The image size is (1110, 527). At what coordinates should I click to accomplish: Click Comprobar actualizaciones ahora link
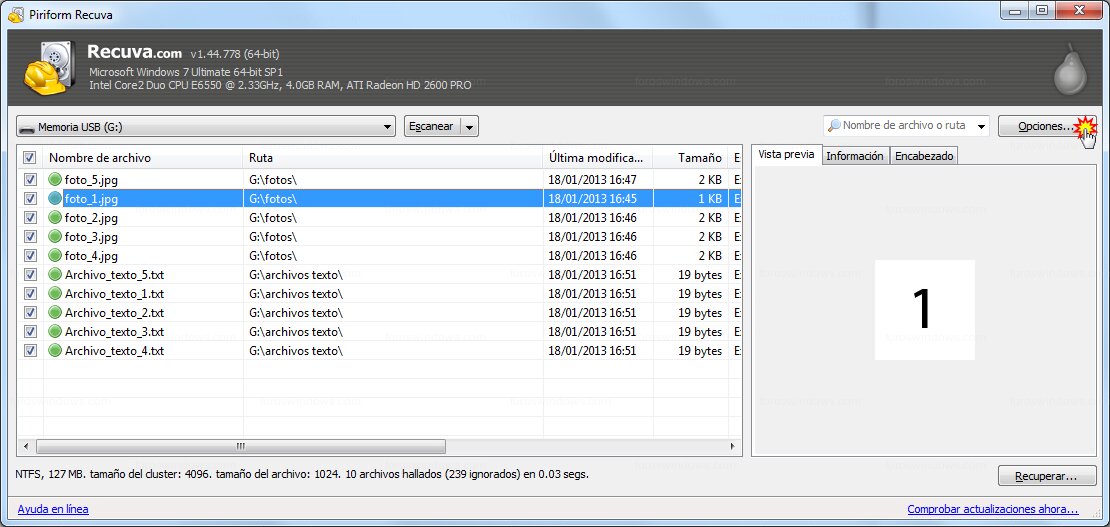[x=992, y=509]
